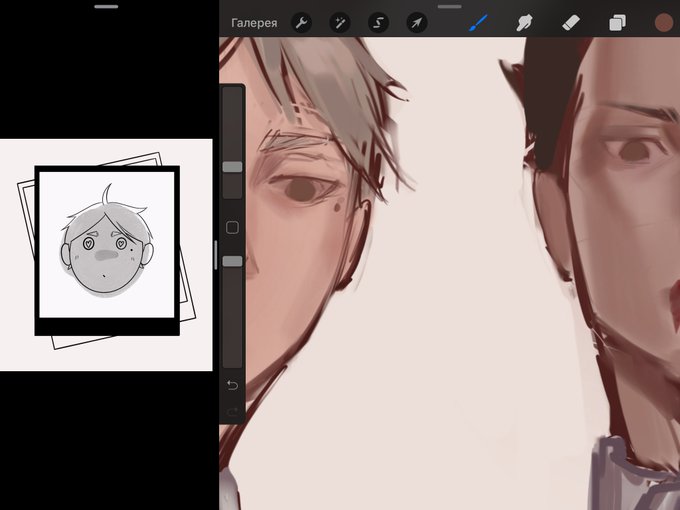Screen dimensions: 680x510
Task: Tap the Undo arrow in sidebar
Action: click(232, 385)
